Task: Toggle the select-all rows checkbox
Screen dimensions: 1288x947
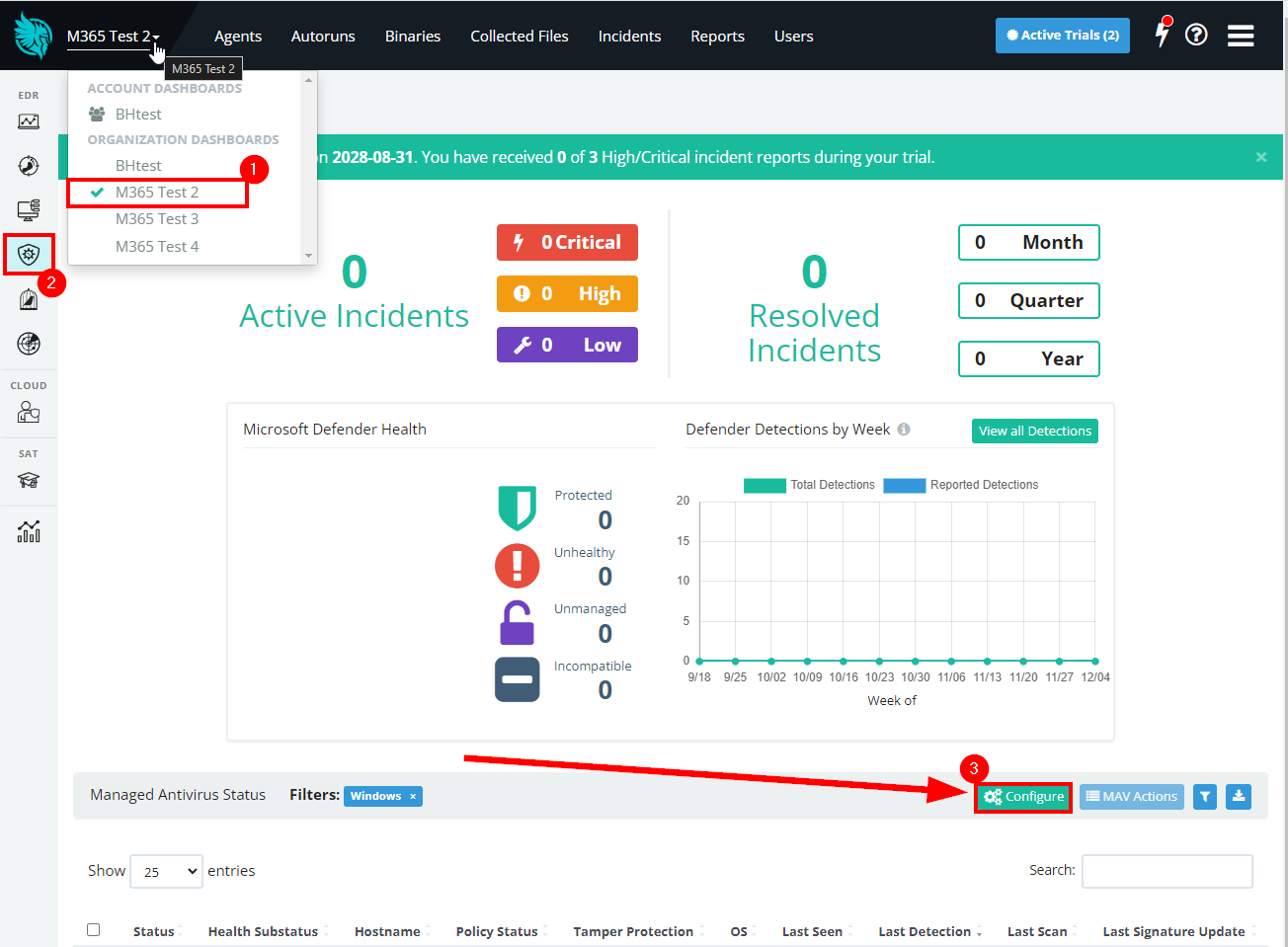Action: pos(94,930)
